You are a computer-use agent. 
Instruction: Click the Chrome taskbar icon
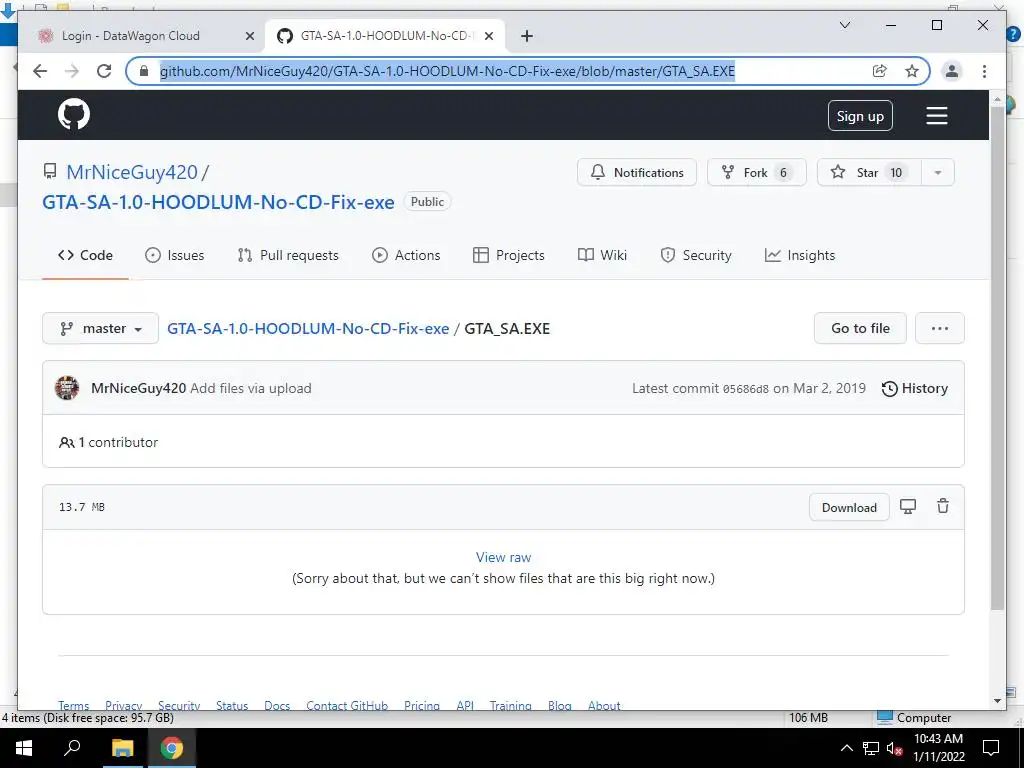172,748
